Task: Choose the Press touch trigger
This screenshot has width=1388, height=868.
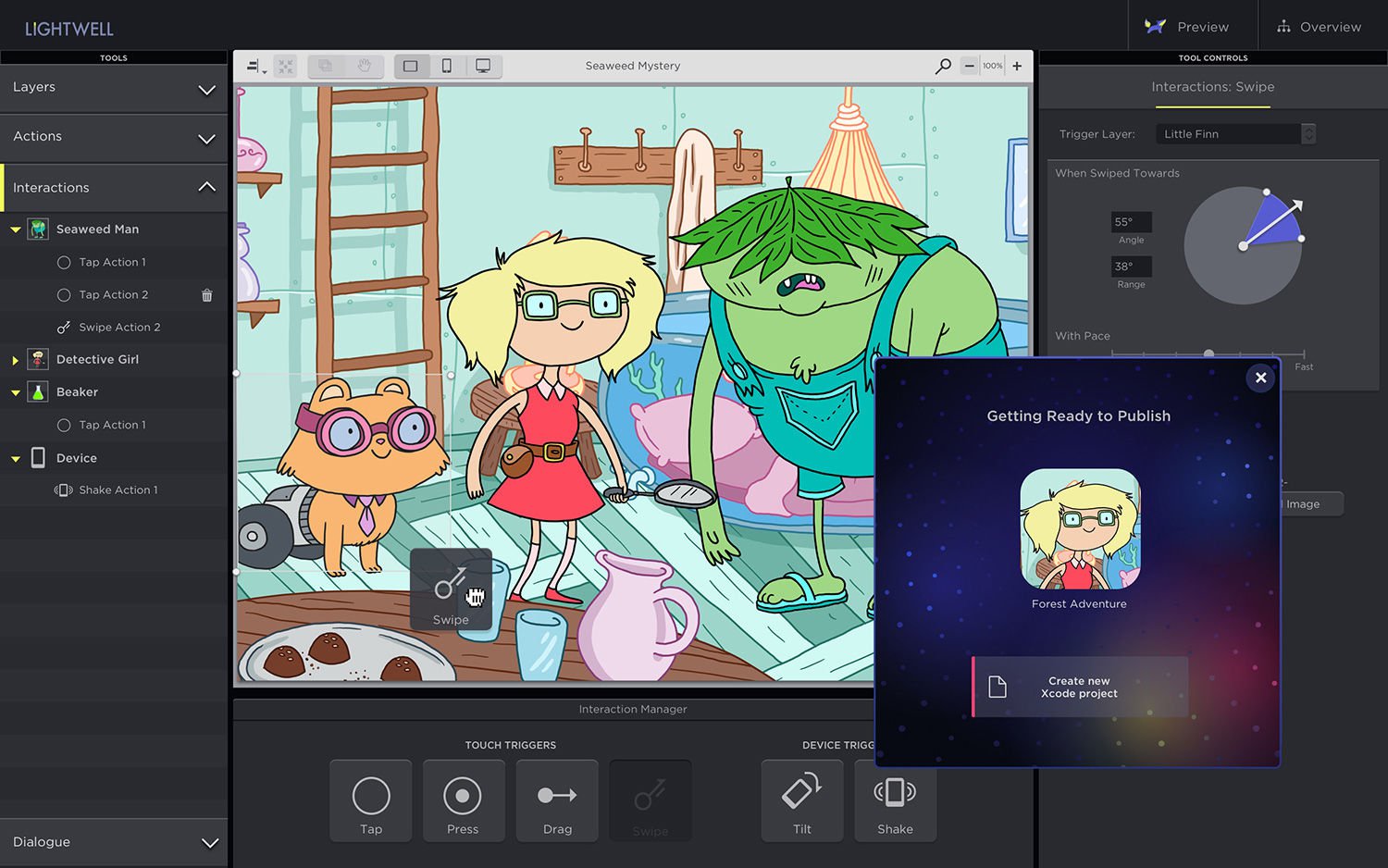Action: (463, 801)
